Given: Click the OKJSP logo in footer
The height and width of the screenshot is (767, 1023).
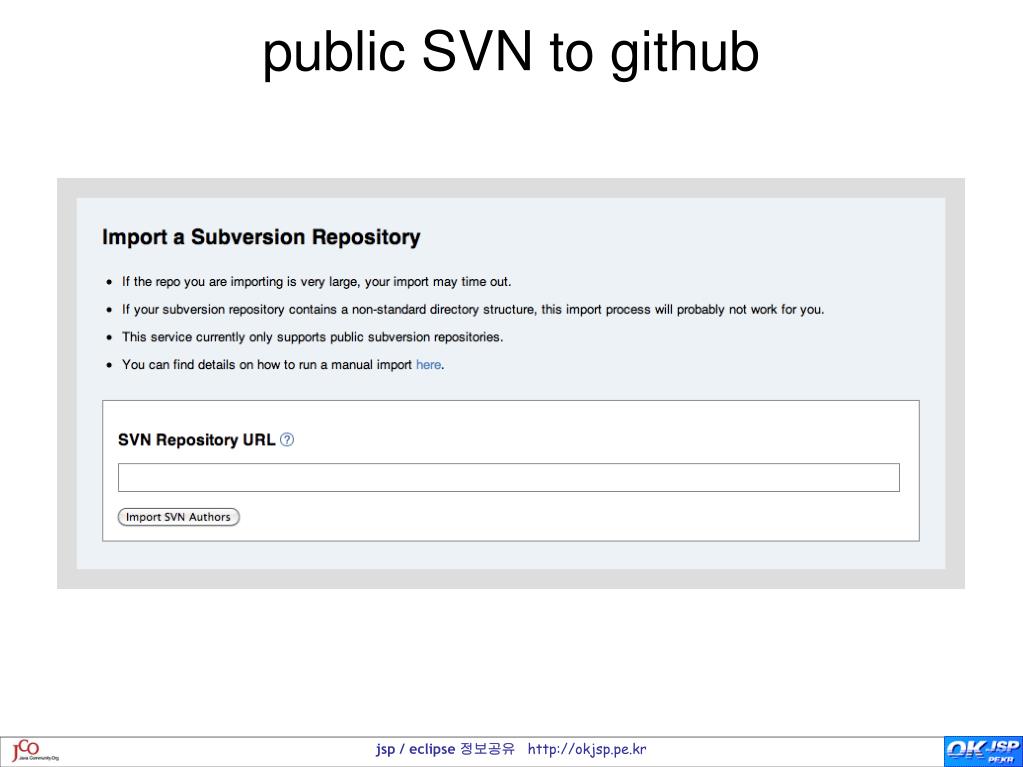Looking at the screenshot, I should tap(983, 752).
